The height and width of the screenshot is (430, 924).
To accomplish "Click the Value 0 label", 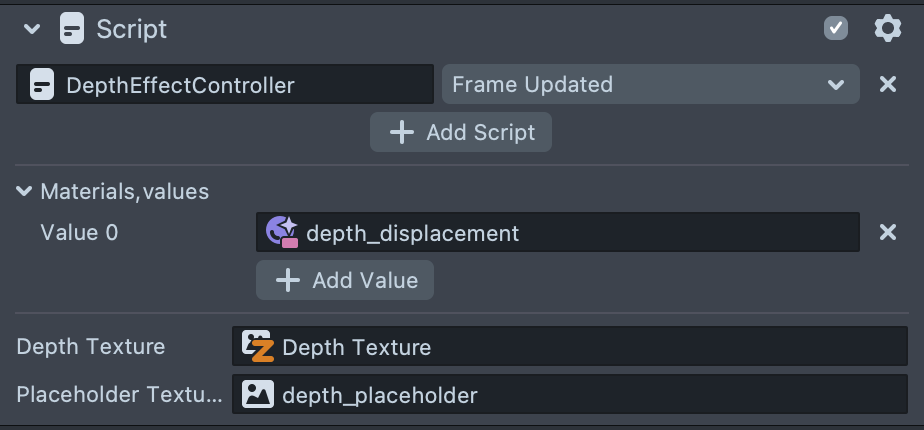I will click(x=79, y=233).
